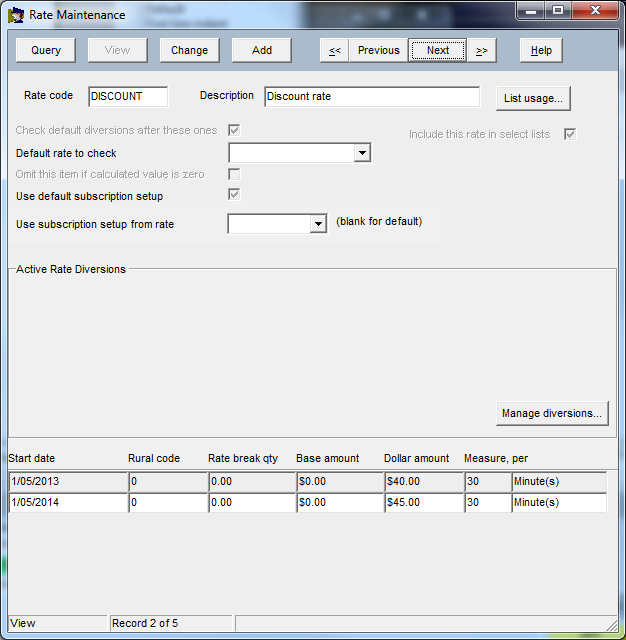Jump to last record with >> button

(x=482, y=50)
